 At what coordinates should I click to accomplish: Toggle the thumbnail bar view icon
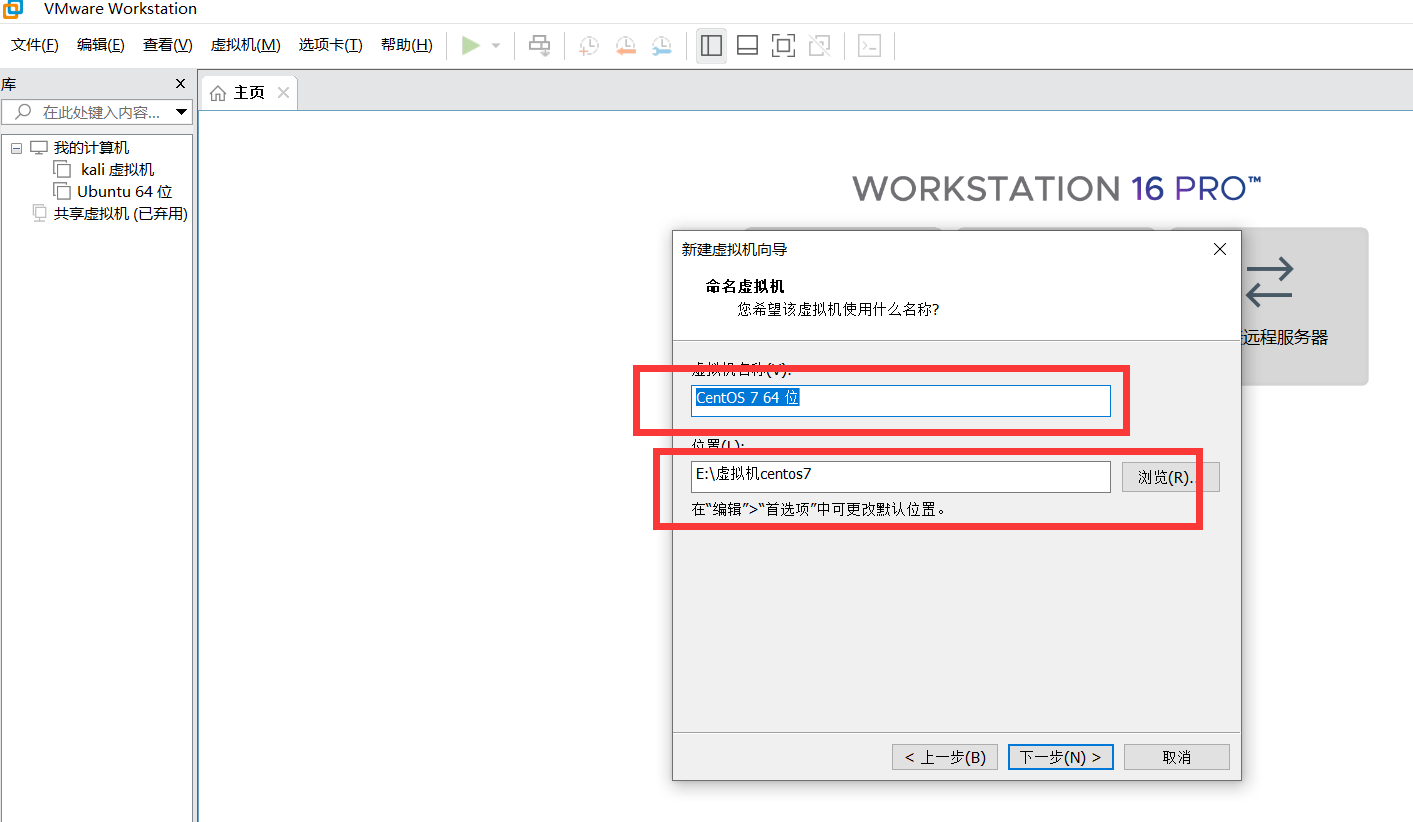coord(747,45)
